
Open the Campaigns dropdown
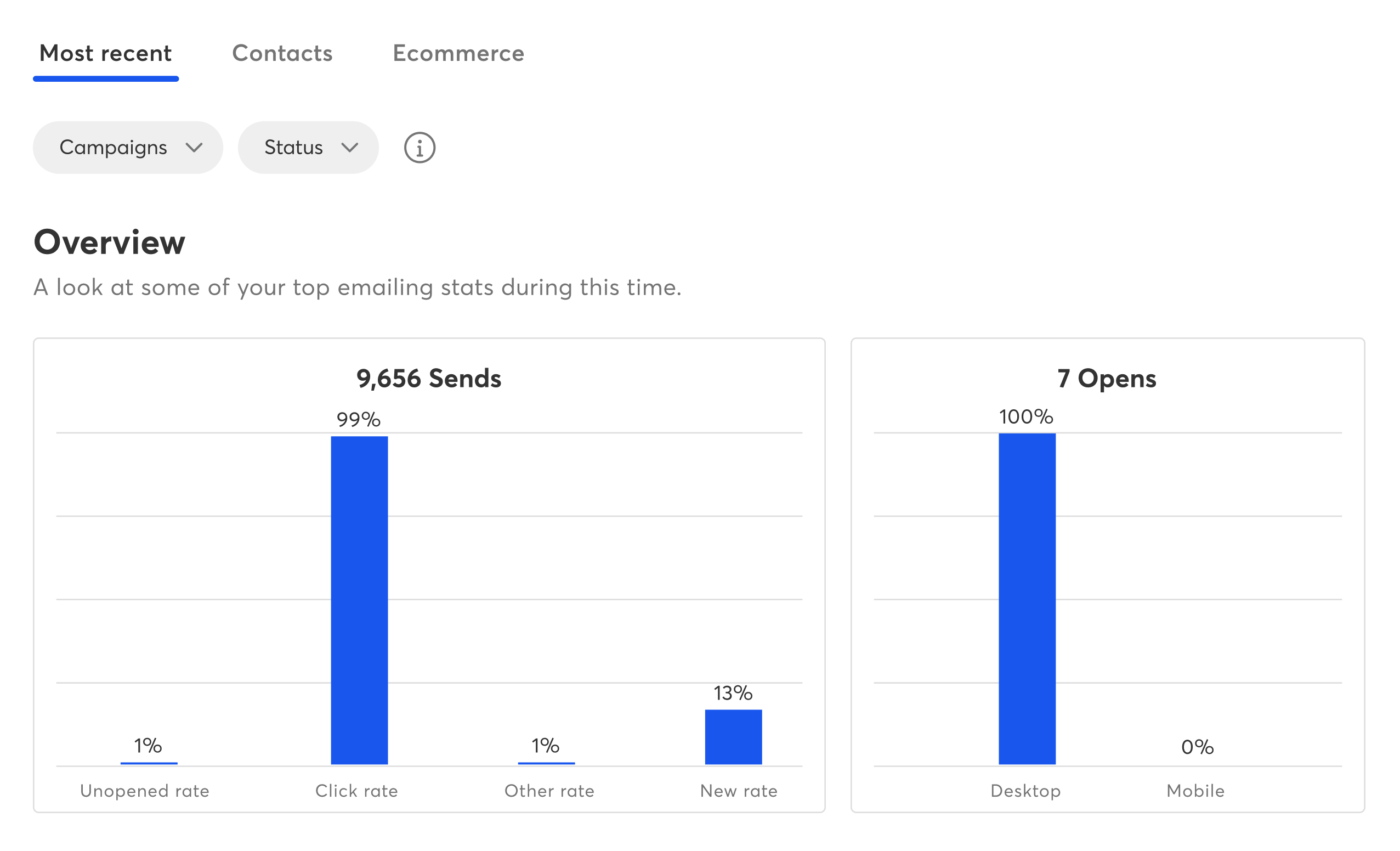[128, 148]
